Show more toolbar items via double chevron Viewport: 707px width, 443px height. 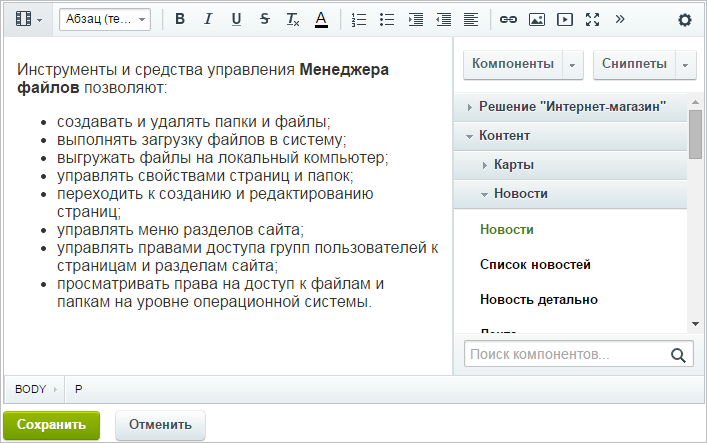(x=620, y=19)
